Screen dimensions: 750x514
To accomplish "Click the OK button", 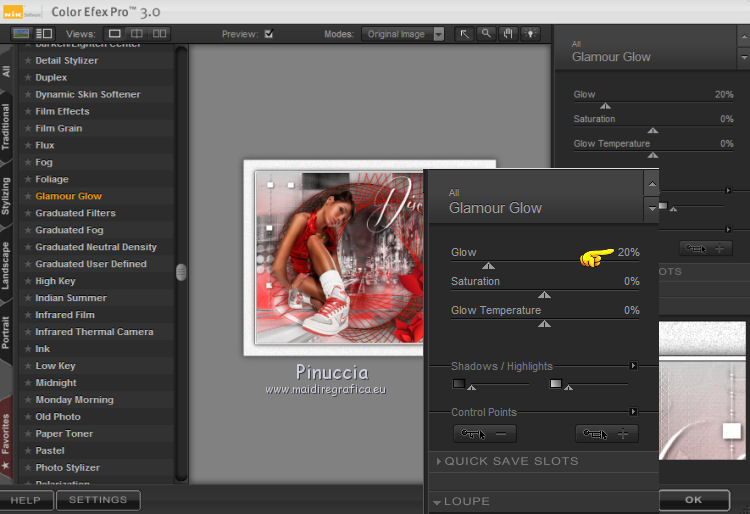I will 694,500.
